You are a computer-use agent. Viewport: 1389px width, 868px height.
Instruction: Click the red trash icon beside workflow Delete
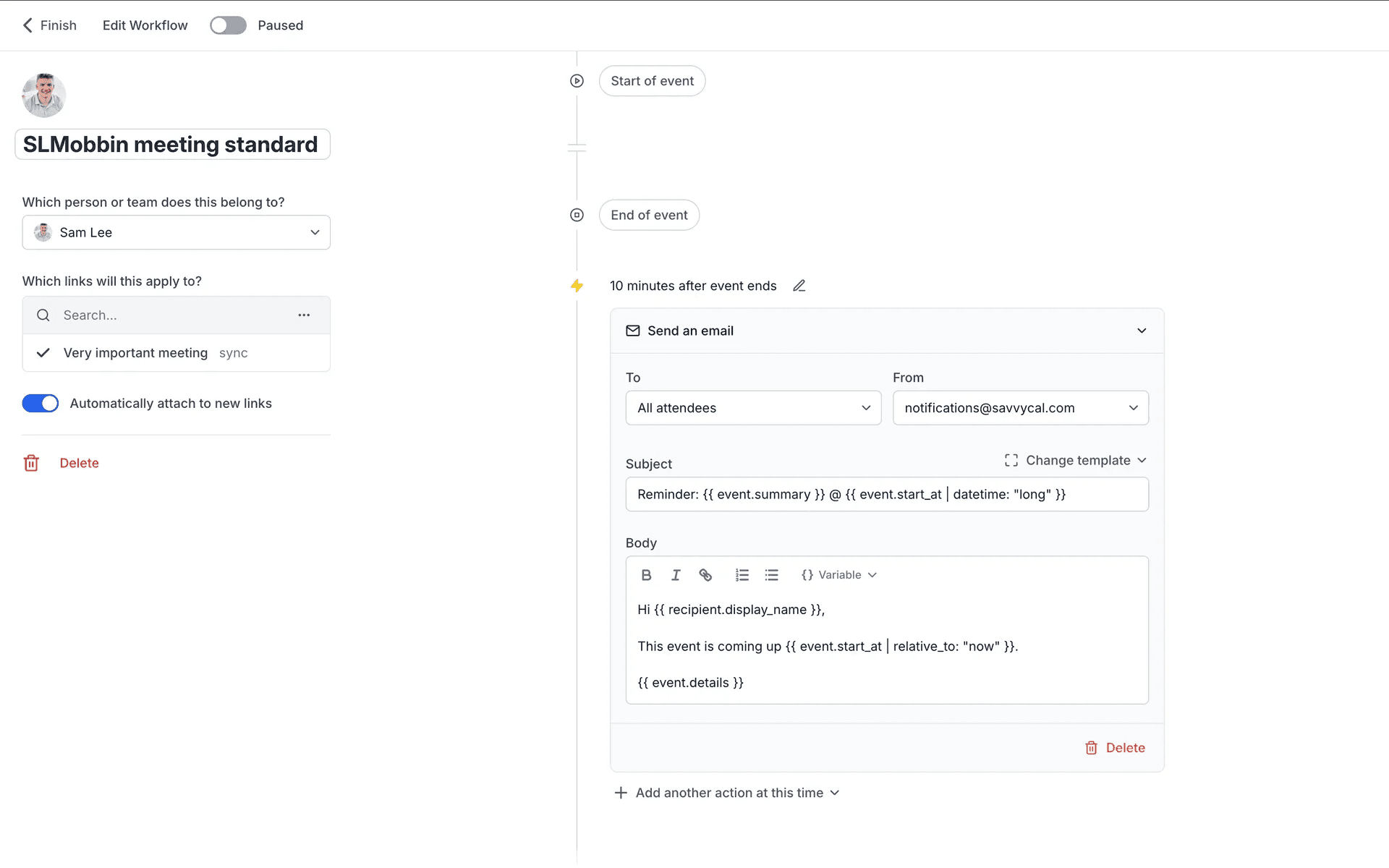[31, 463]
